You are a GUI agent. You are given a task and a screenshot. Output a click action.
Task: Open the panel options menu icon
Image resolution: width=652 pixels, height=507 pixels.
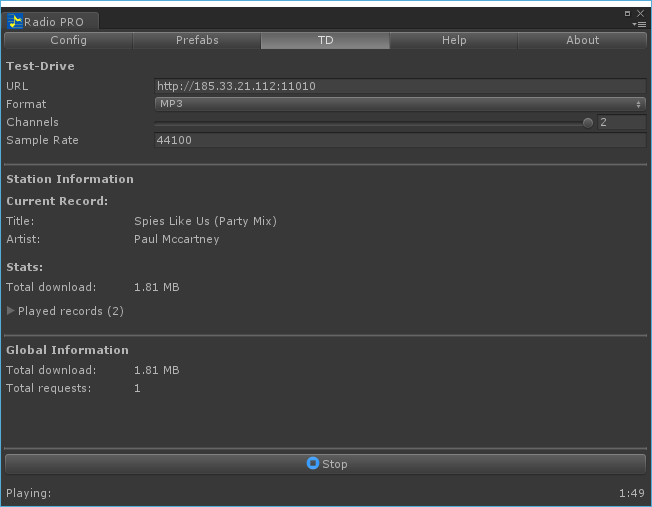click(640, 24)
